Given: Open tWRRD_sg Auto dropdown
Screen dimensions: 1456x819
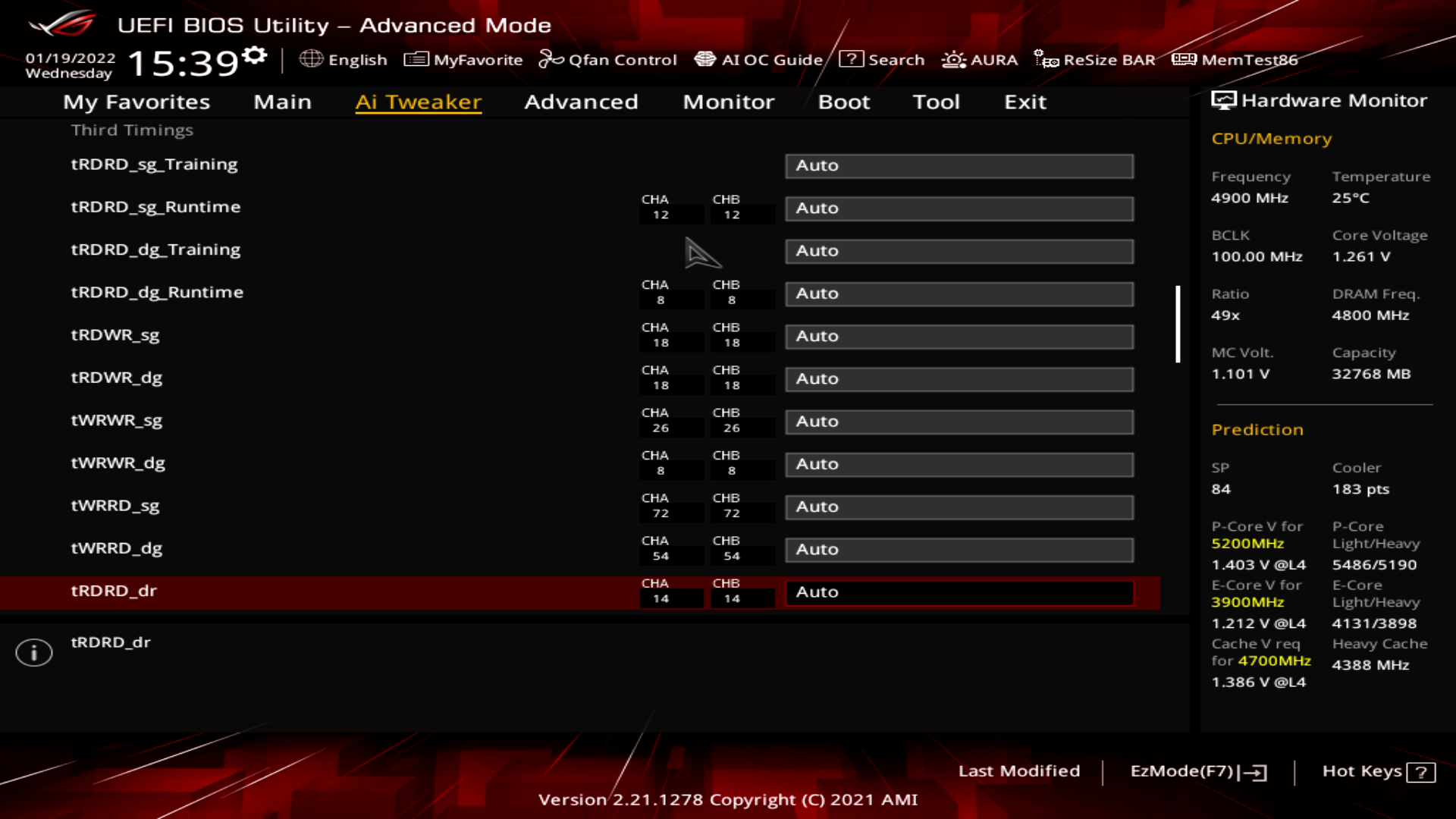Looking at the screenshot, I should pyautogui.click(x=960, y=505).
